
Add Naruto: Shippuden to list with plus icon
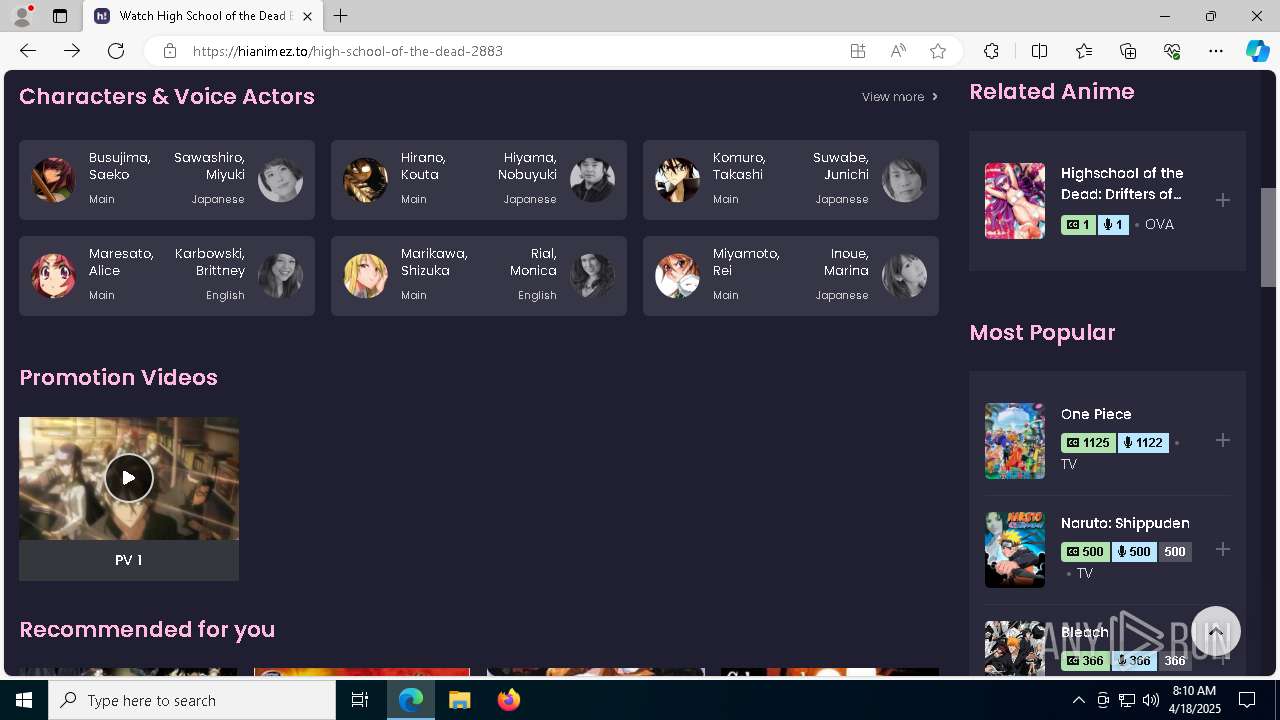point(1222,549)
